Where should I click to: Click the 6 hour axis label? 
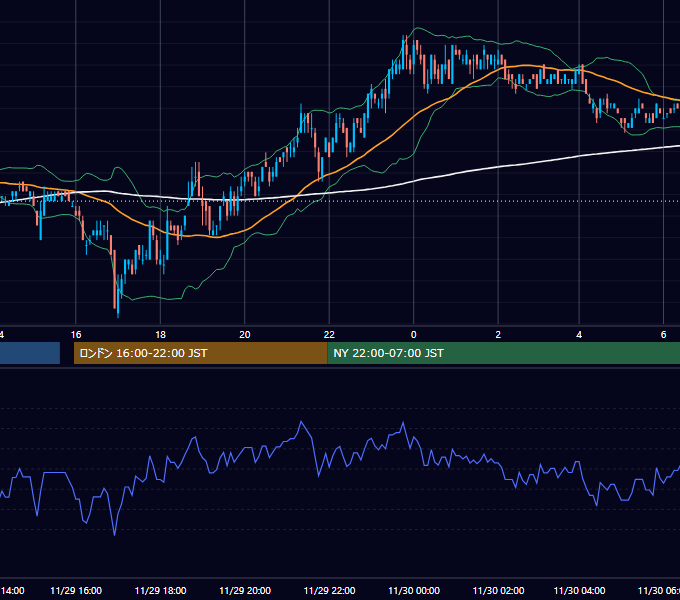663,335
